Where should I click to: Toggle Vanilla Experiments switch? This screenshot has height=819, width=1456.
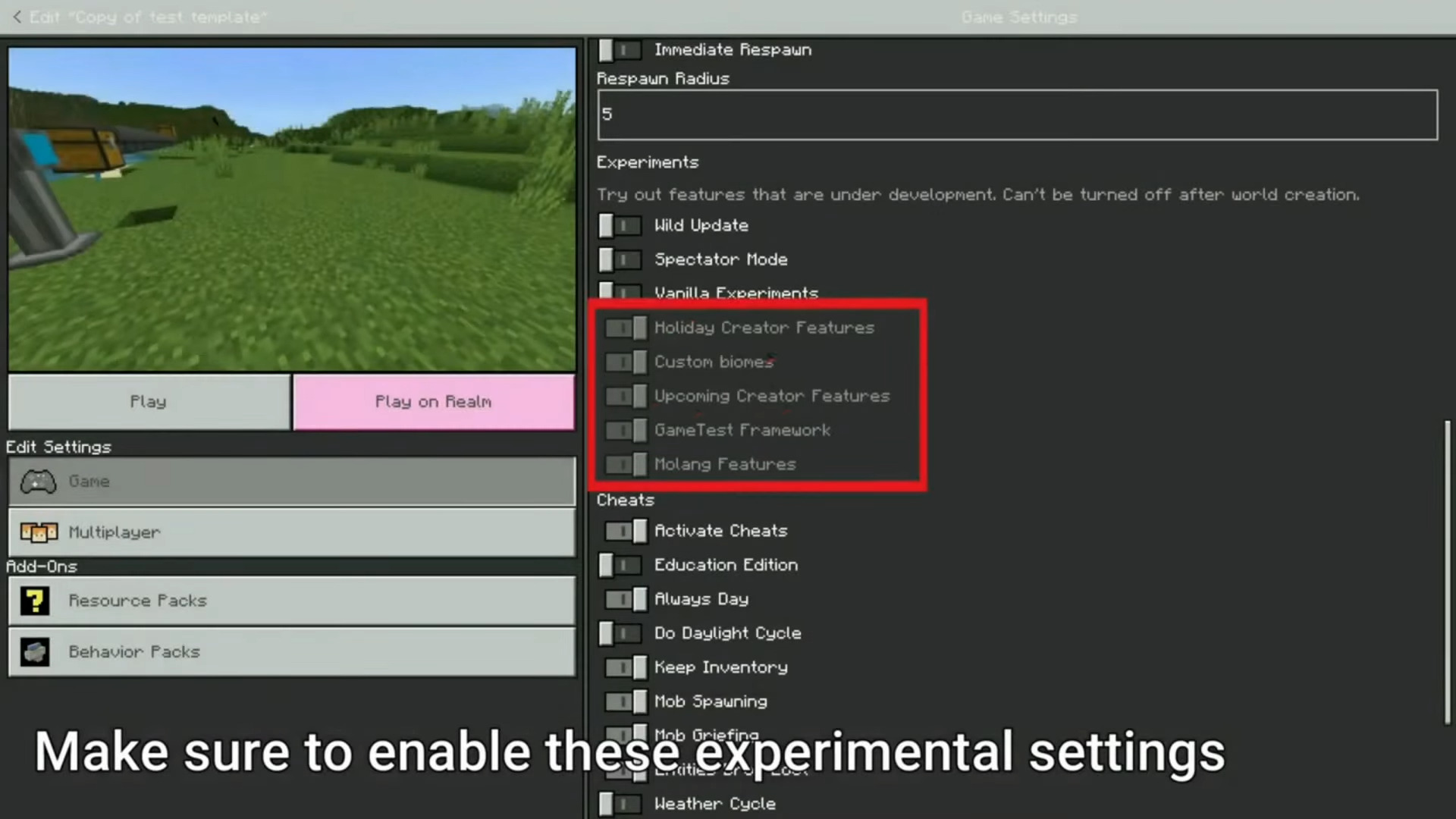pos(620,290)
